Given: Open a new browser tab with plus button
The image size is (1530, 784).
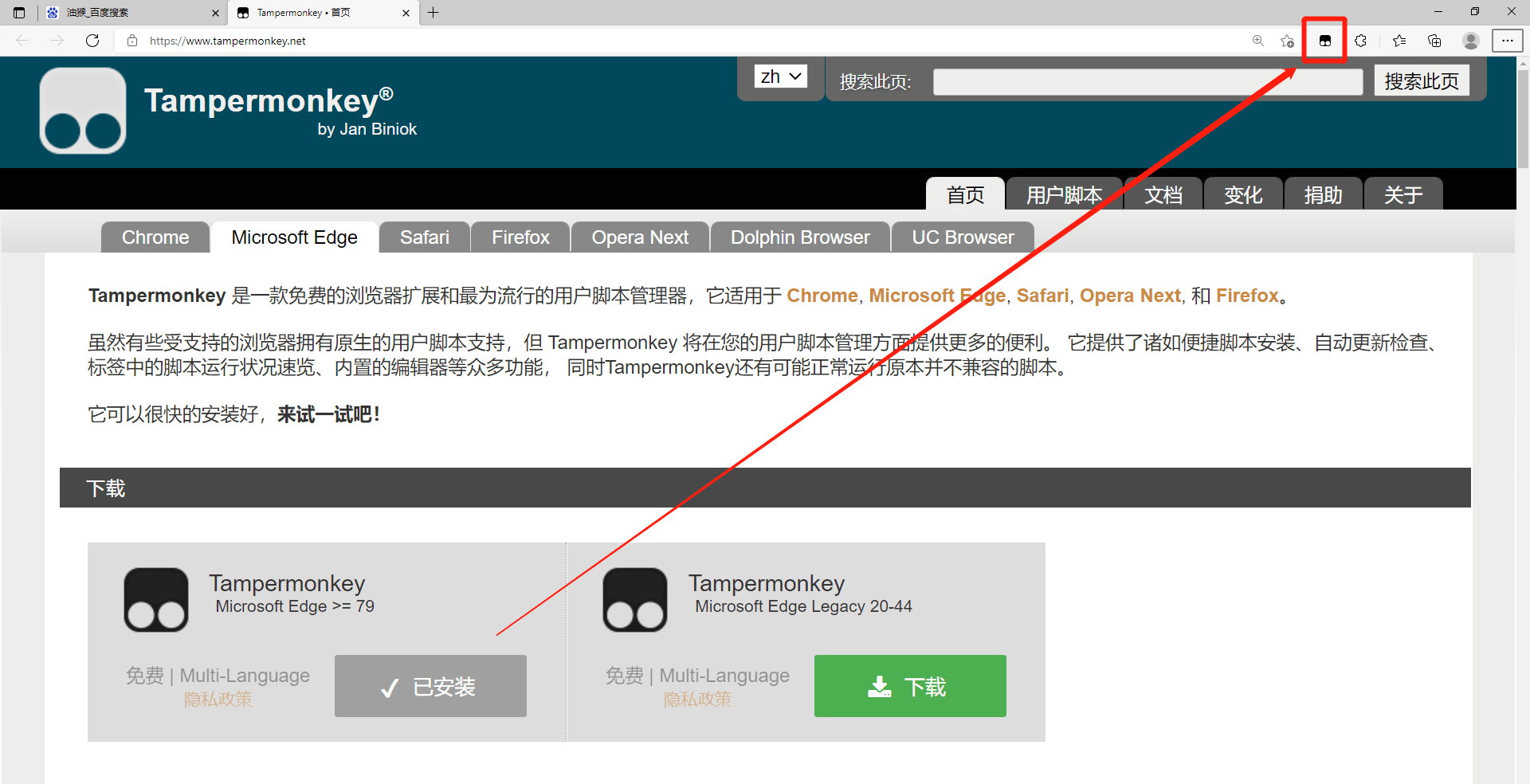Looking at the screenshot, I should pyautogui.click(x=433, y=13).
